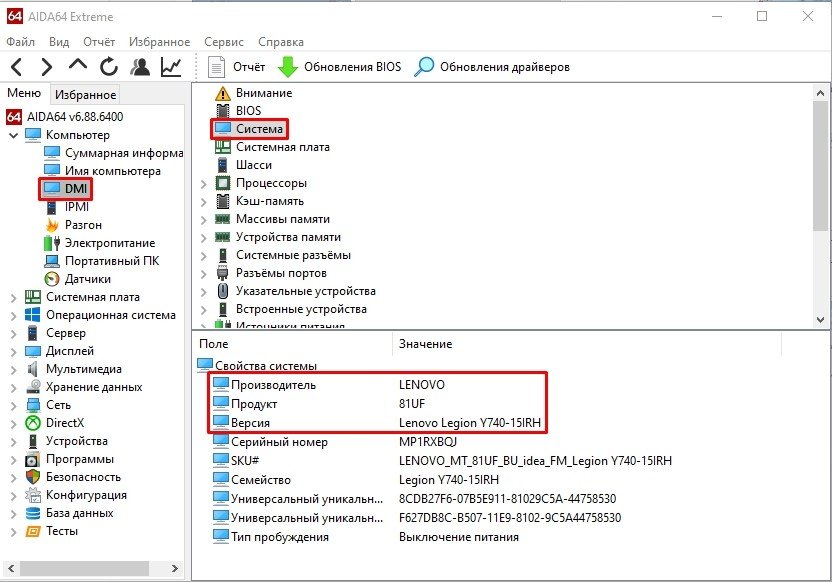Go back with the left arrow toolbar icon
Screen dimensions: 832x582
click(16, 67)
